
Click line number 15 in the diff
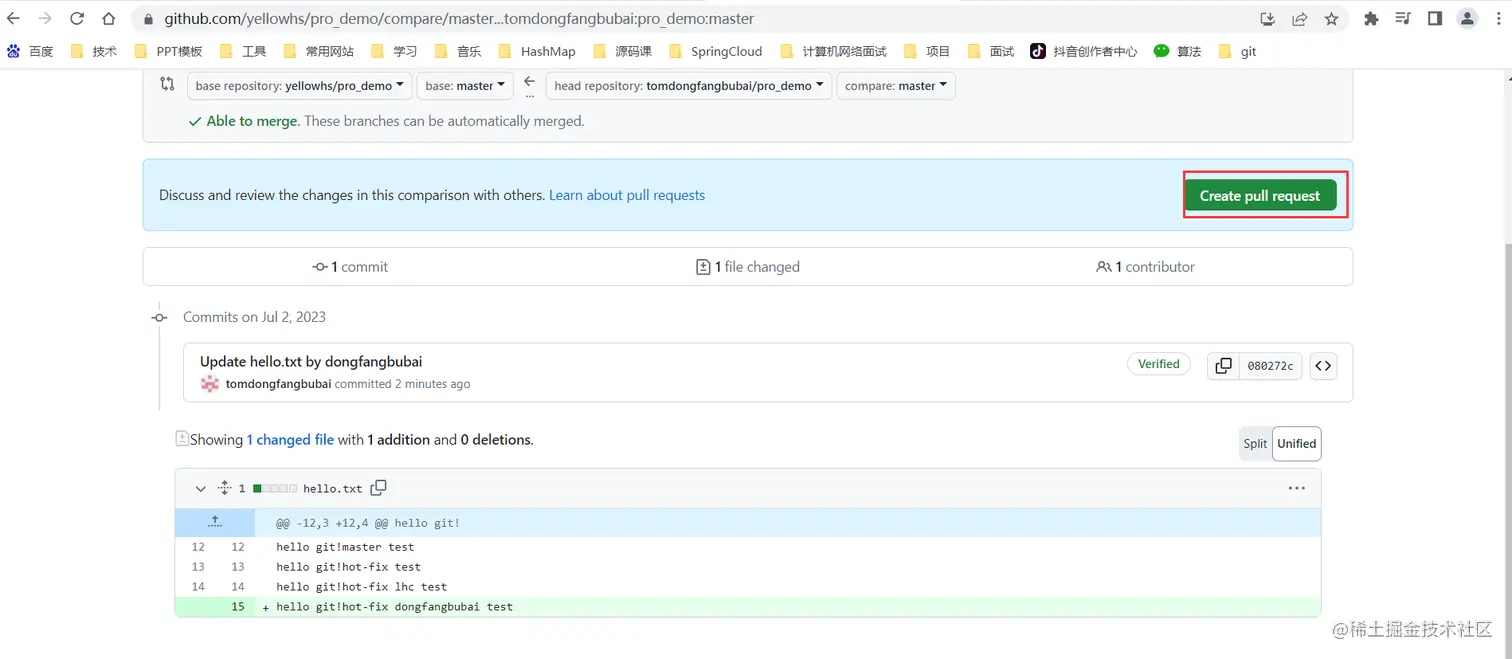[x=238, y=607]
